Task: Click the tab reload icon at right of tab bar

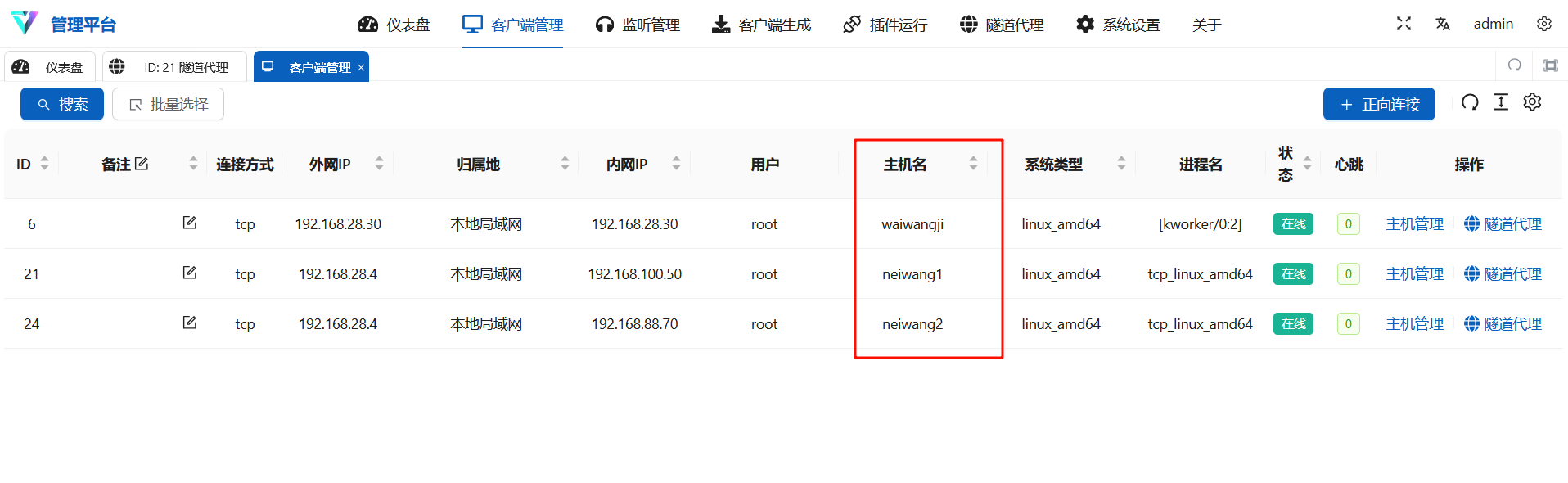Action: (1514, 65)
